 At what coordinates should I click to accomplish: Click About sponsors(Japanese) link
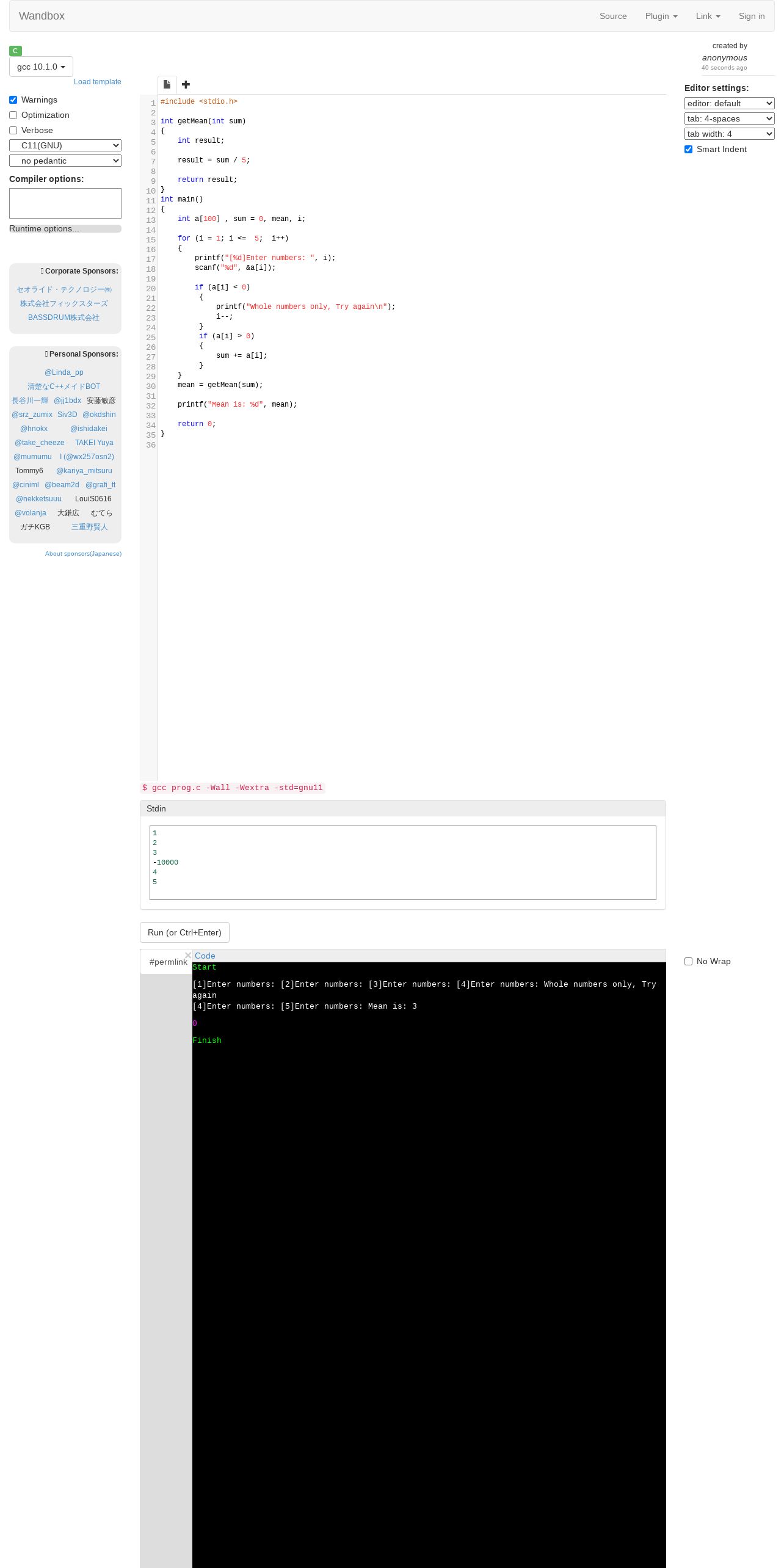(x=83, y=554)
